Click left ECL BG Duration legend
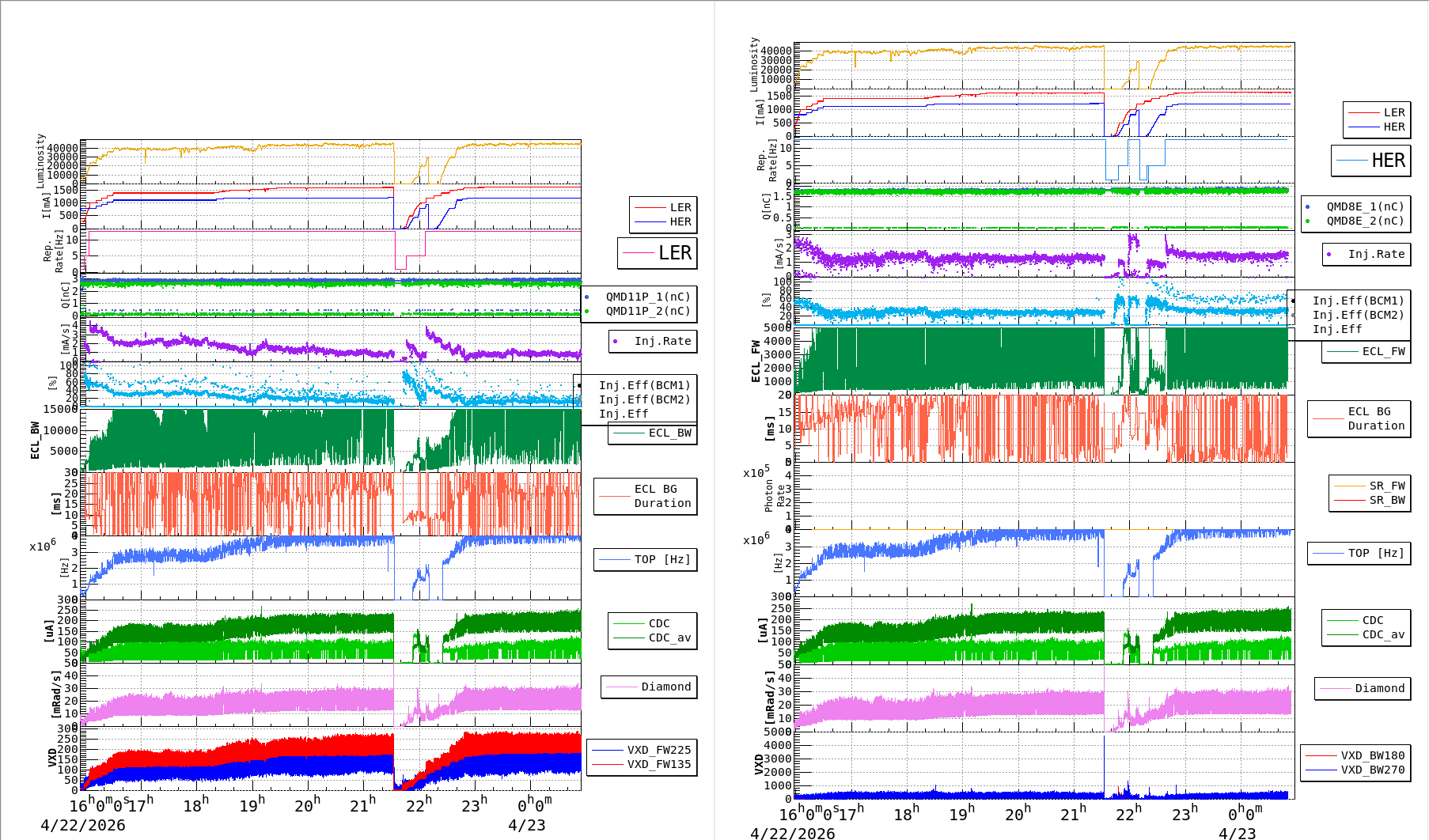The height and width of the screenshot is (840, 1429). coord(646,496)
